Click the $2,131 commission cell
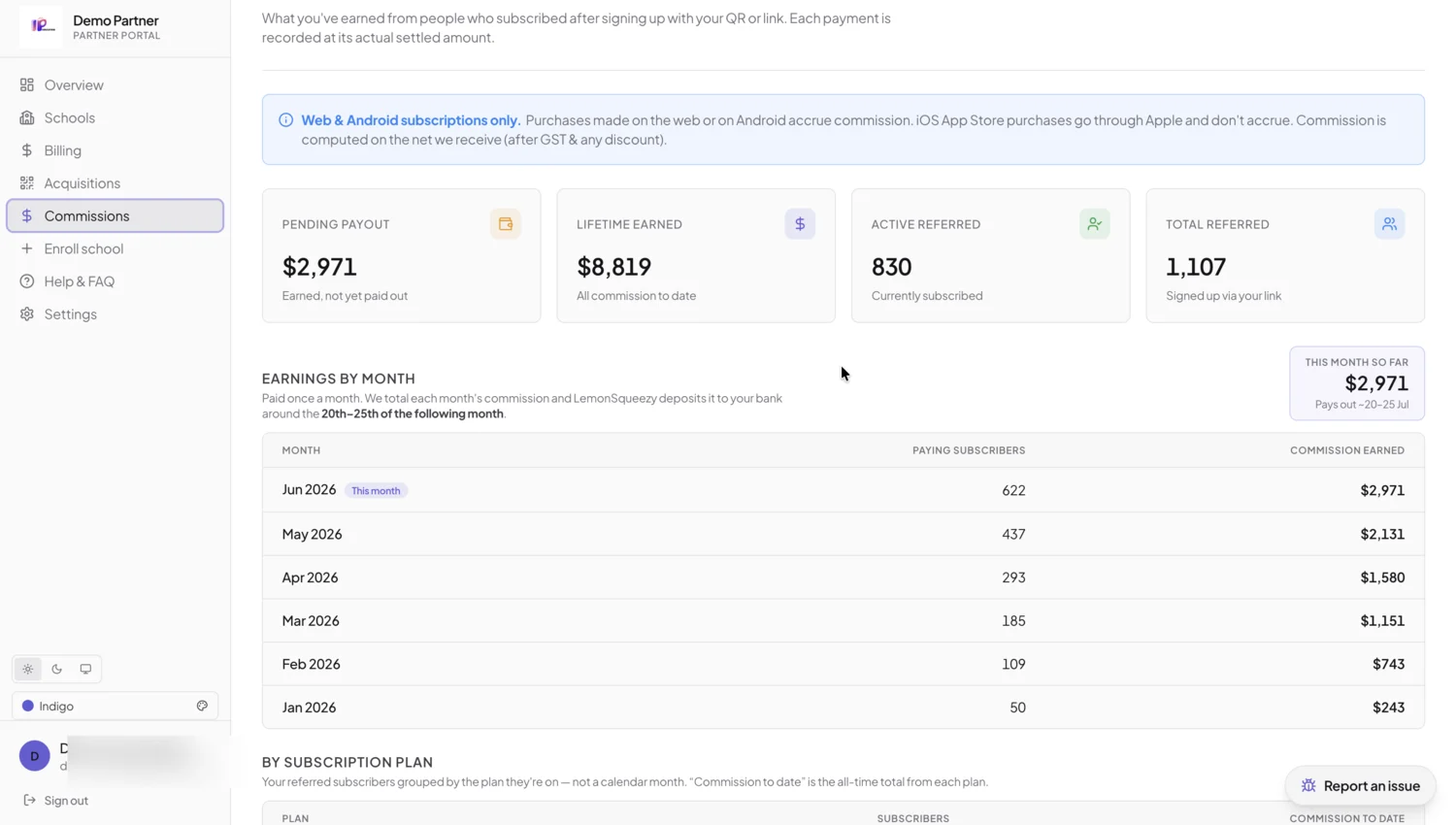Screen dimensions: 1456x825 click(1382, 534)
